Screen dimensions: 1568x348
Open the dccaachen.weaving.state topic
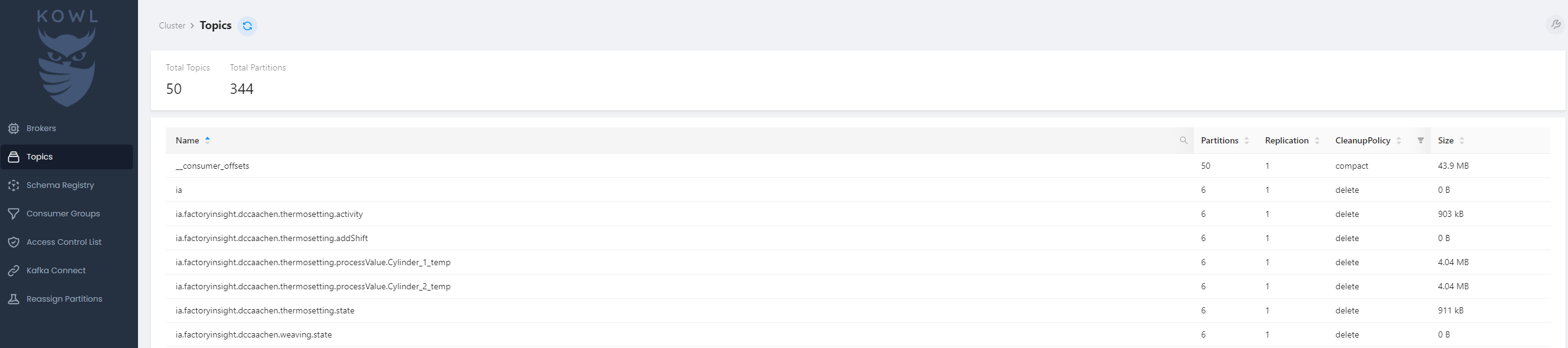[x=254, y=334]
